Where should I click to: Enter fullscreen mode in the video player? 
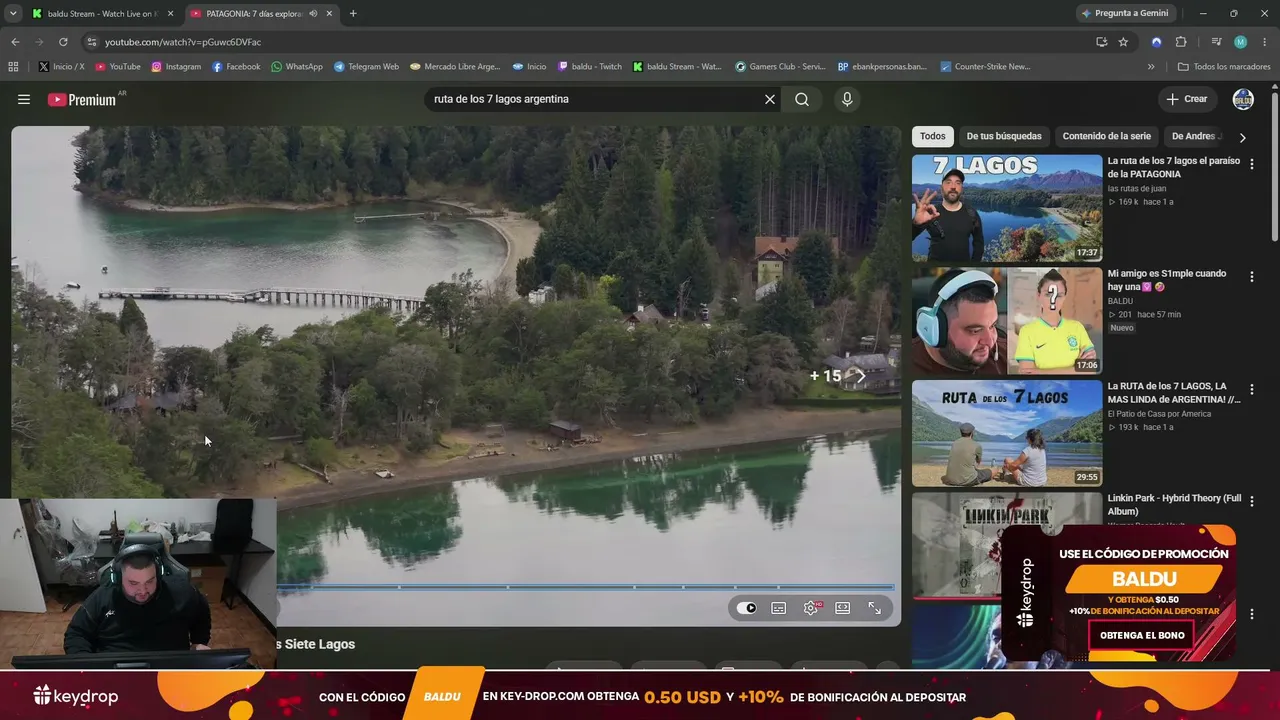(x=875, y=608)
